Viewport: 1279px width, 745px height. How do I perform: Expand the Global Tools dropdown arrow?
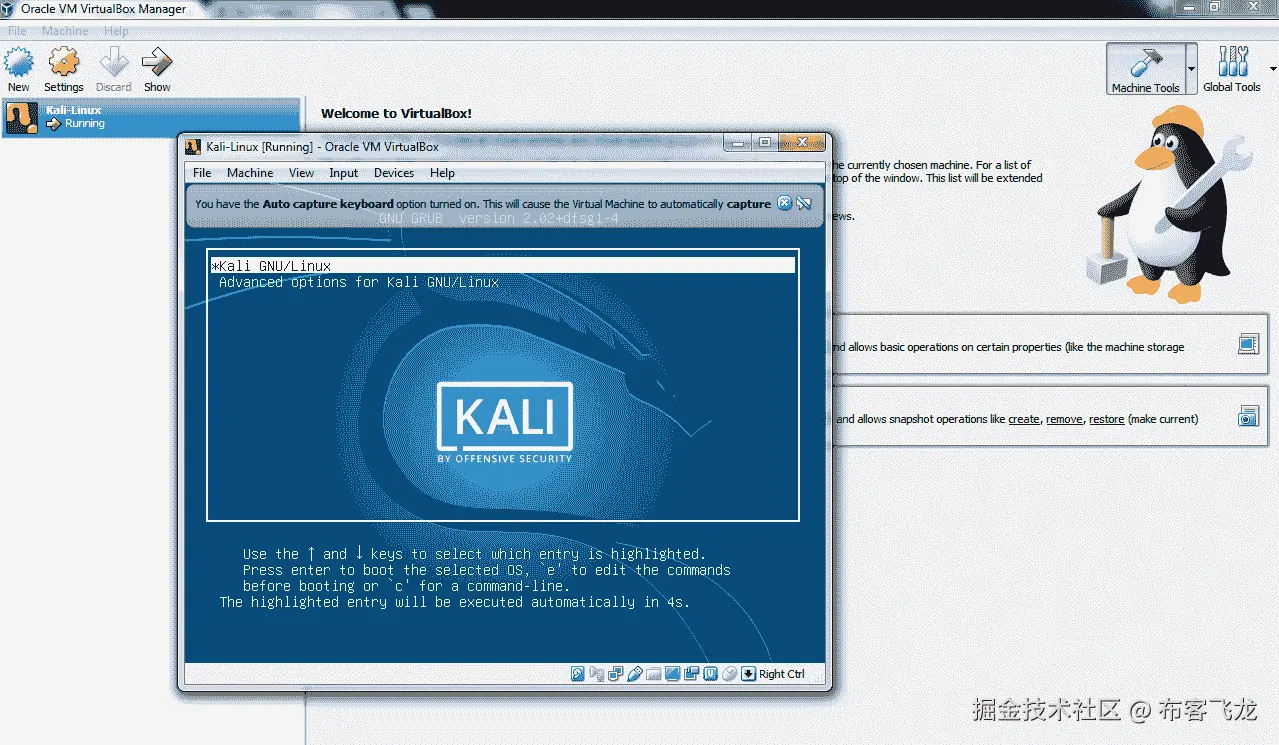pos(1273,69)
